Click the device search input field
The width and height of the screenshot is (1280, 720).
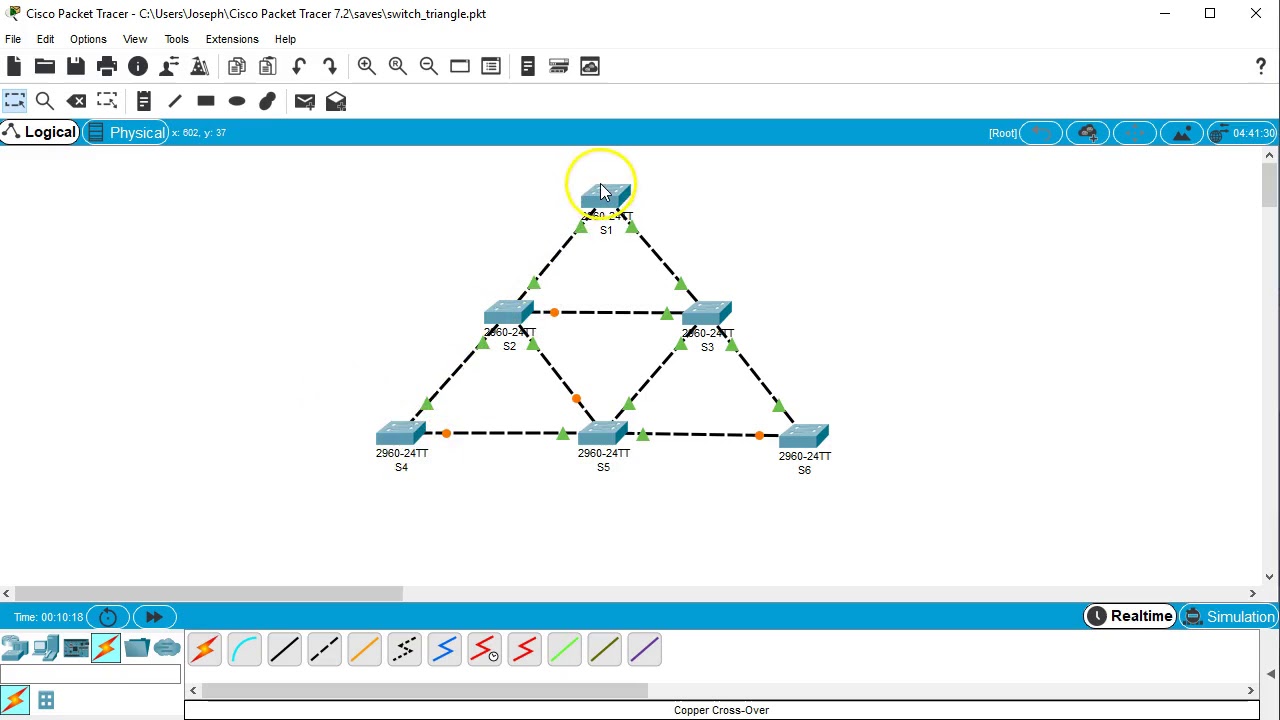pos(90,675)
